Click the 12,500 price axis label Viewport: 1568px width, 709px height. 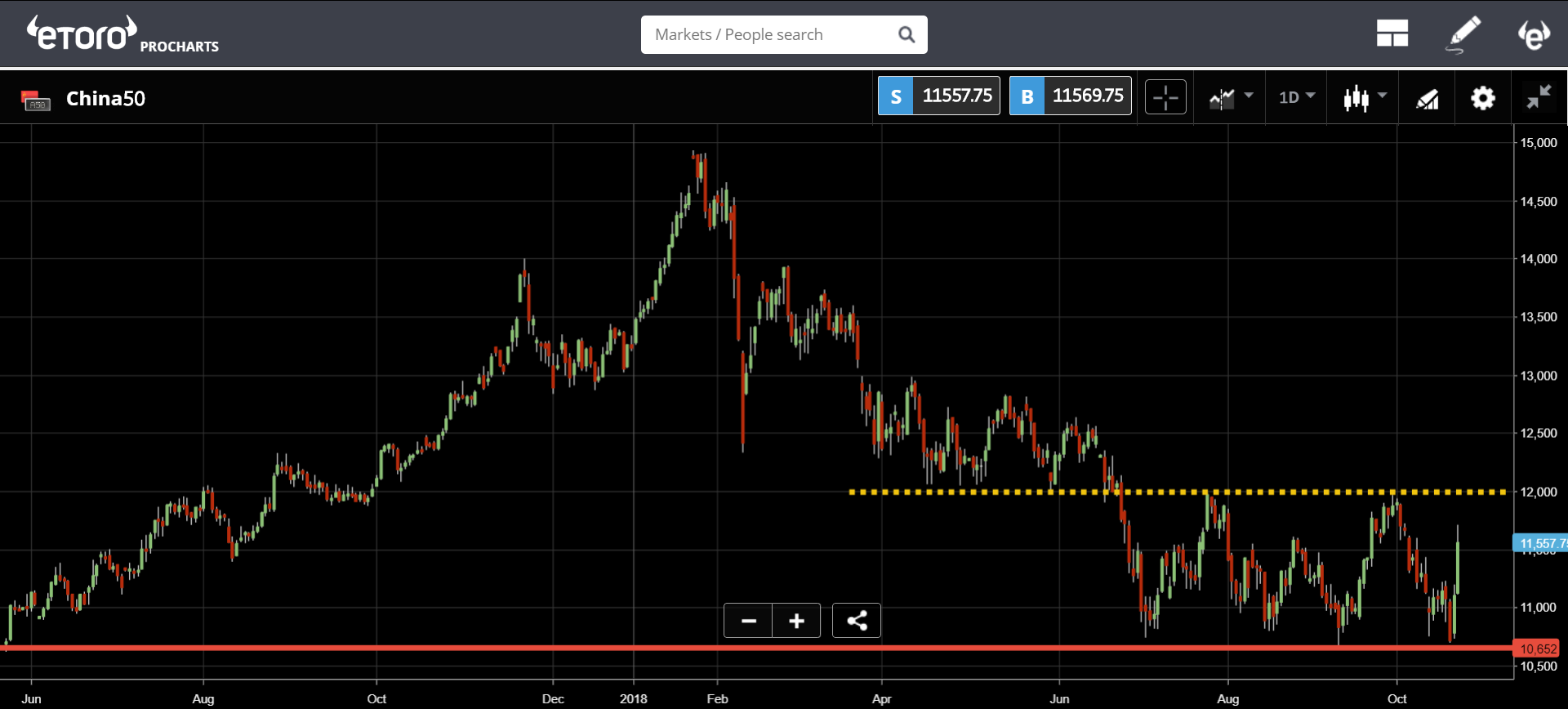1539,433
